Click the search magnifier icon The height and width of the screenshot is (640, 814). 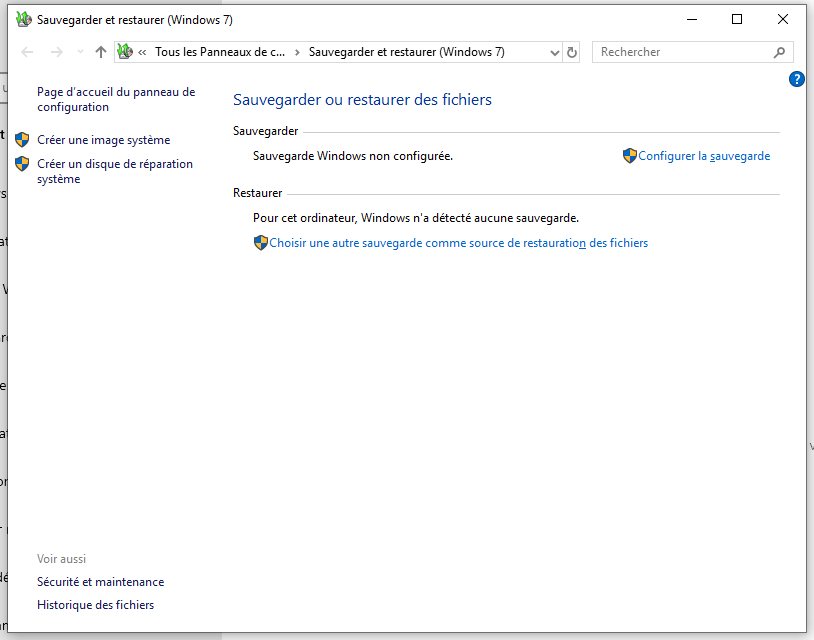pos(779,51)
